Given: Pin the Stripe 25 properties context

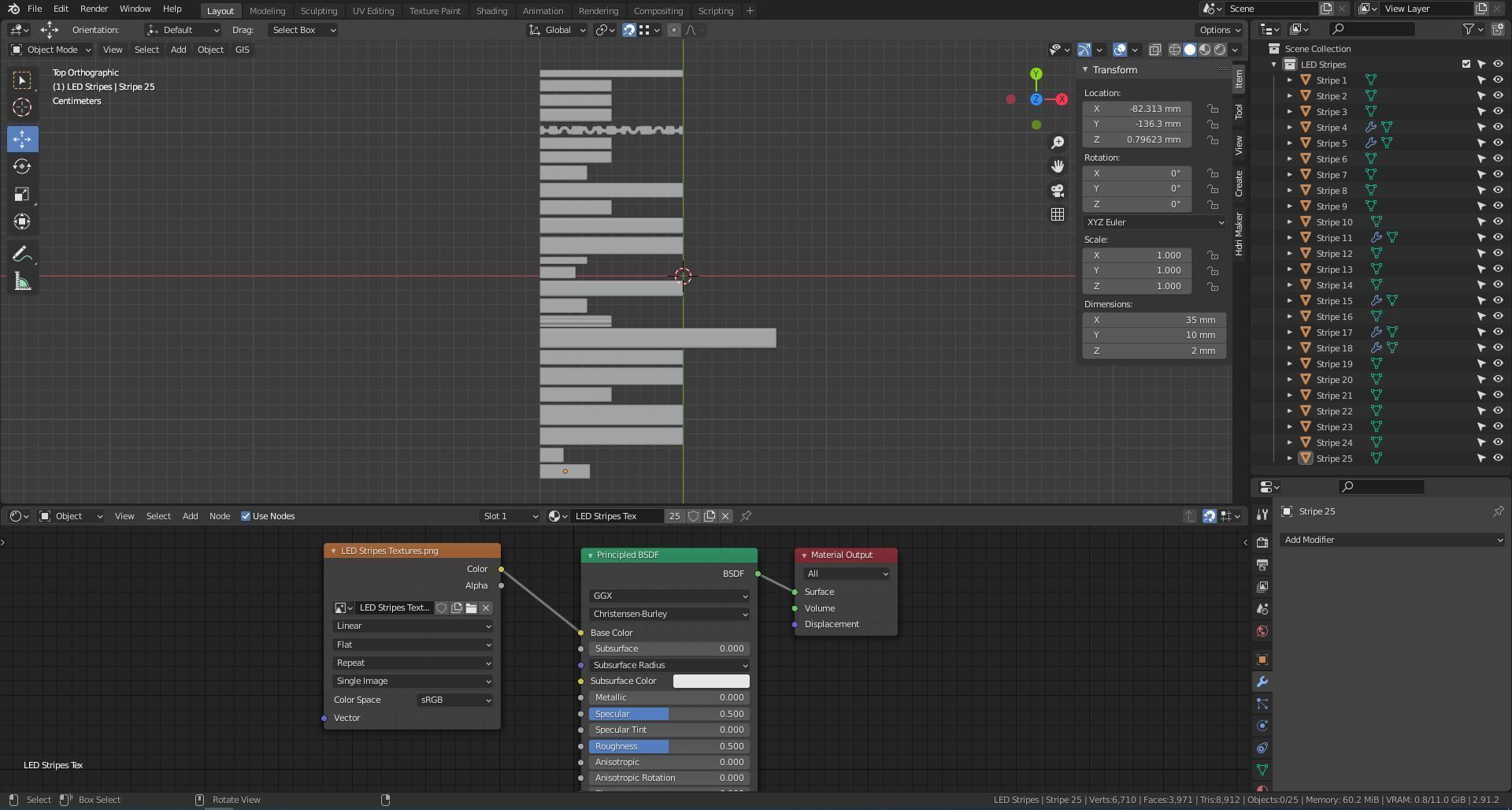Looking at the screenshot, I should (x=1498, y=511).
